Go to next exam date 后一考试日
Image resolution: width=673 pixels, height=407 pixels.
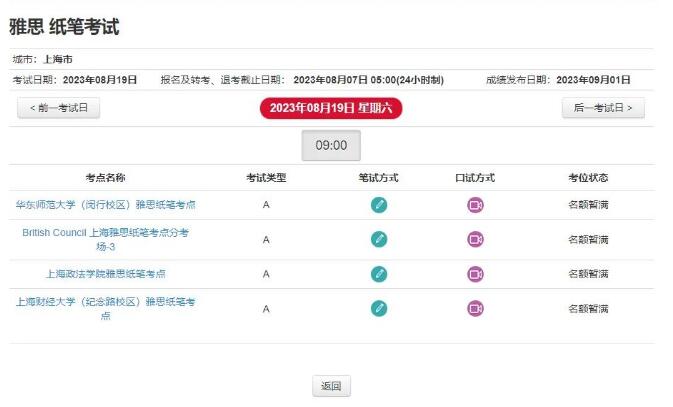point(603,108)
